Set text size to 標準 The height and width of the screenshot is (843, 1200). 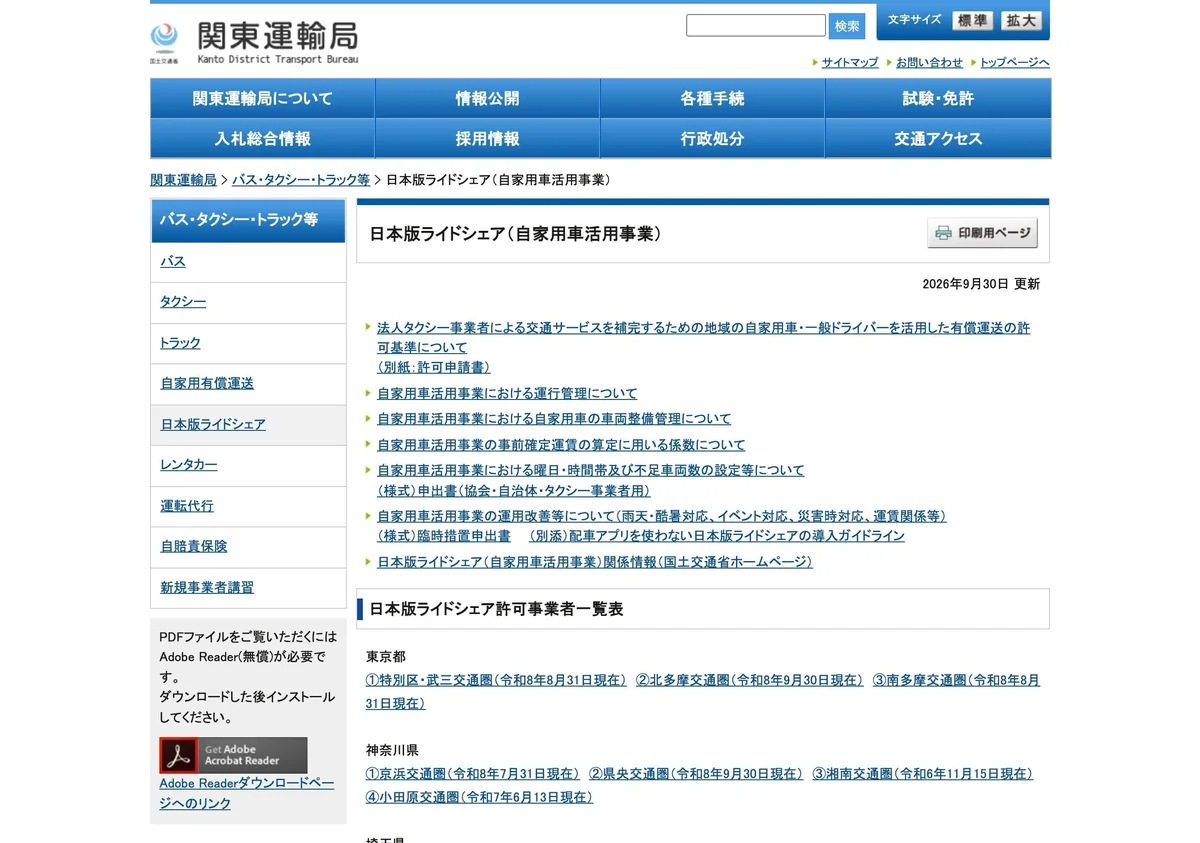click(972, 20)
